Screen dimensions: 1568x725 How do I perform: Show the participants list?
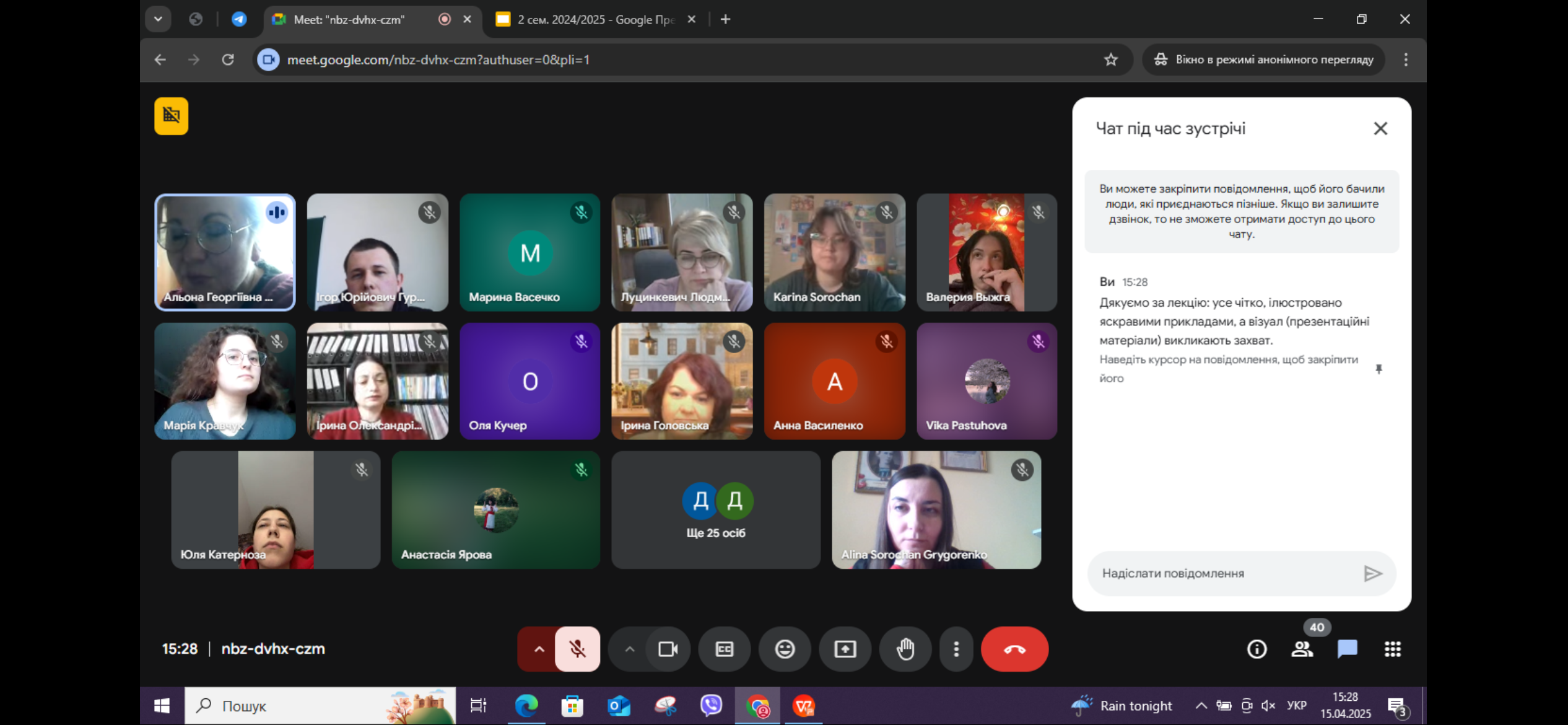1302,649
